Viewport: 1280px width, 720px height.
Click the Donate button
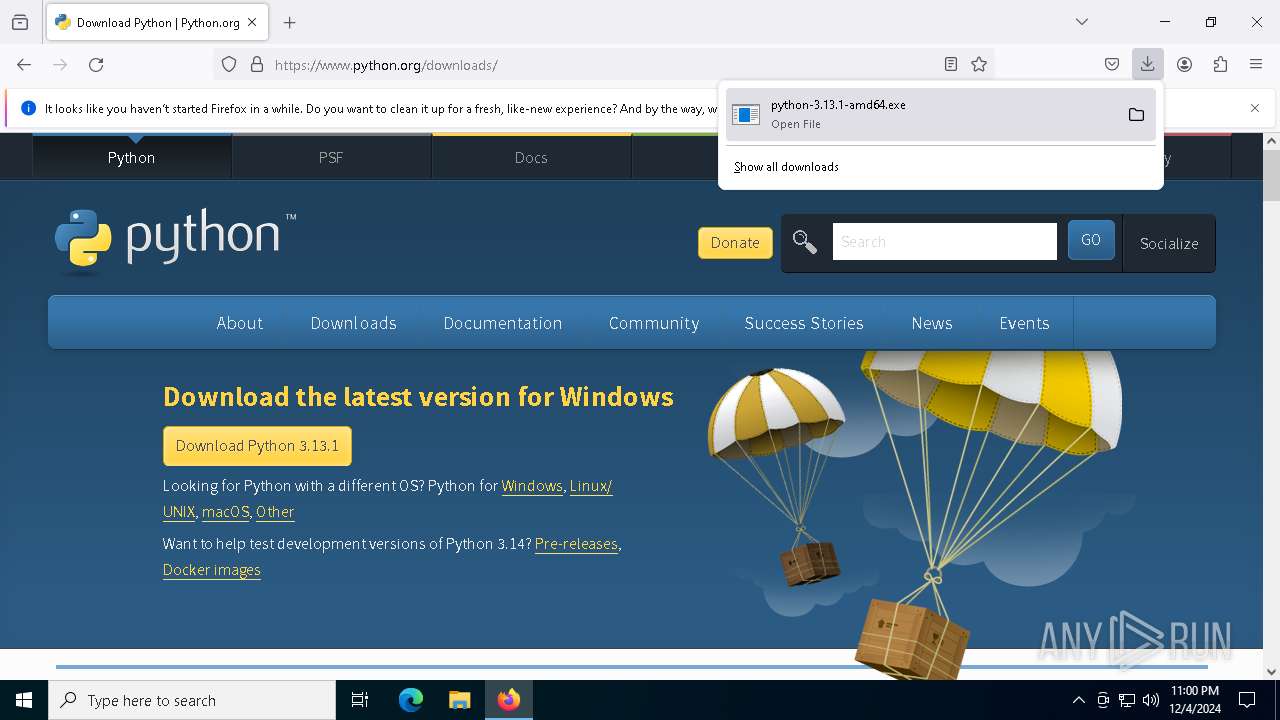click(735, 242)
